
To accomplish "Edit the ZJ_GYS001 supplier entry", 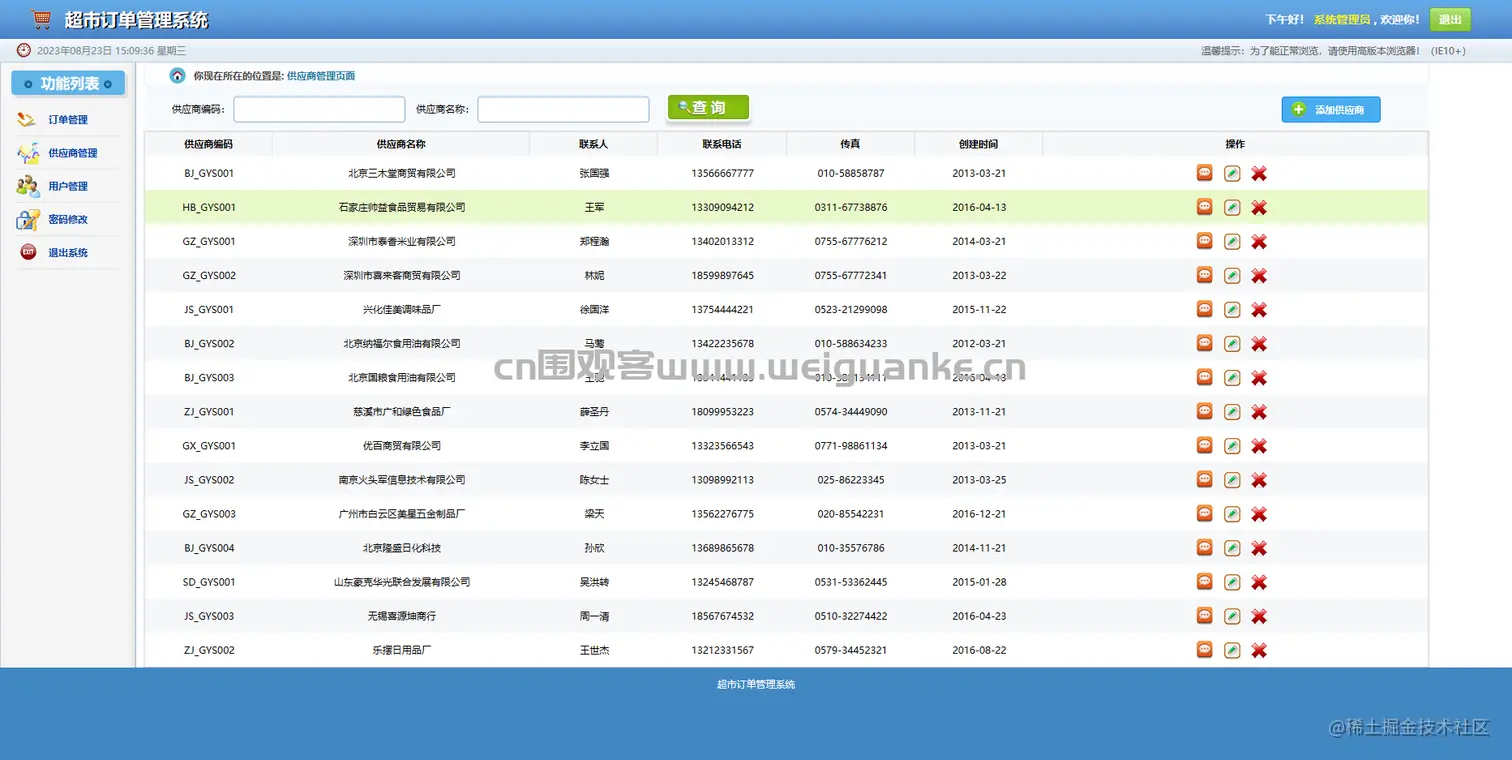I will tap(1232, 411).
